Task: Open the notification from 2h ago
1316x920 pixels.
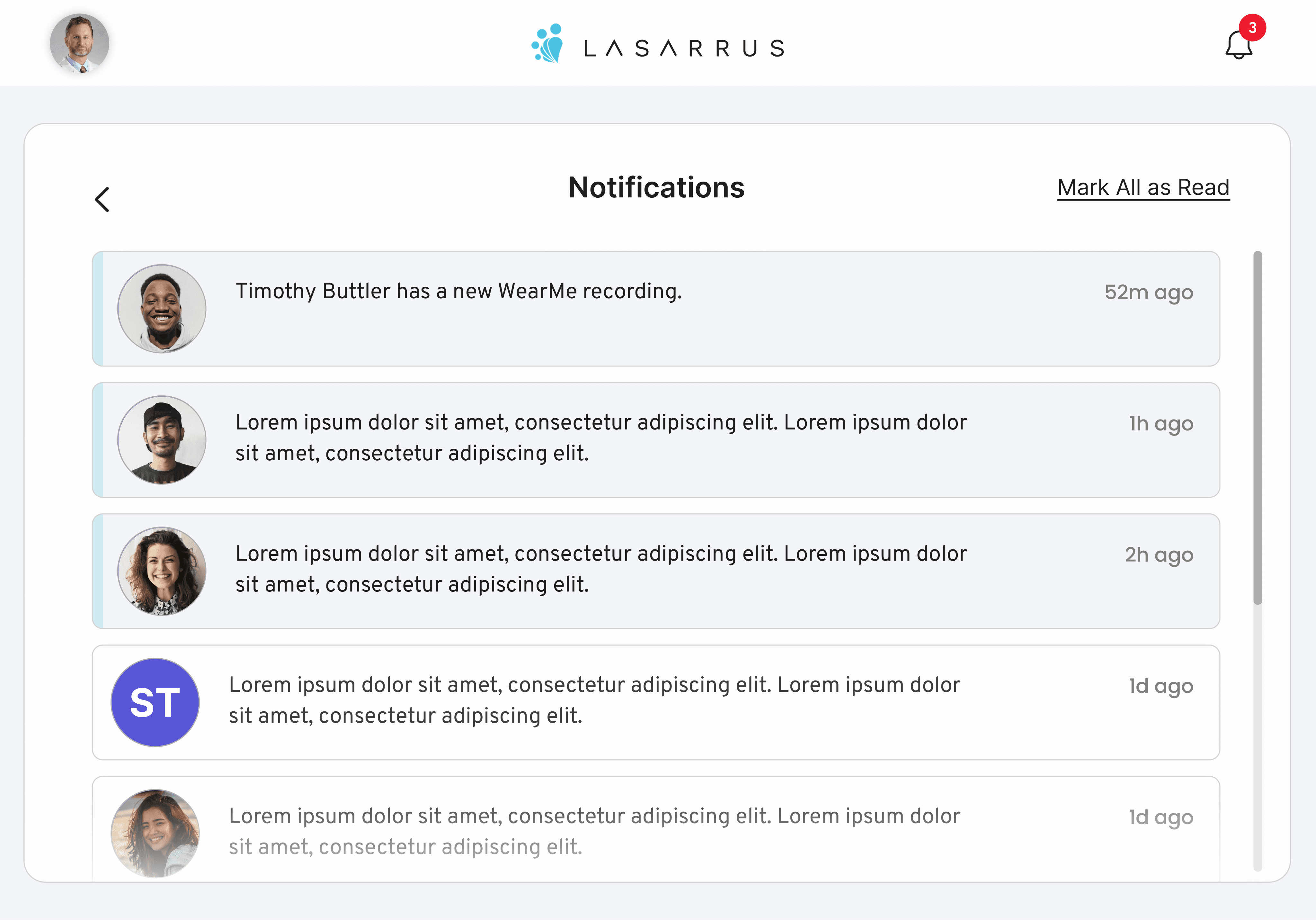Action: pyautogui.click(x=601, y=569)
